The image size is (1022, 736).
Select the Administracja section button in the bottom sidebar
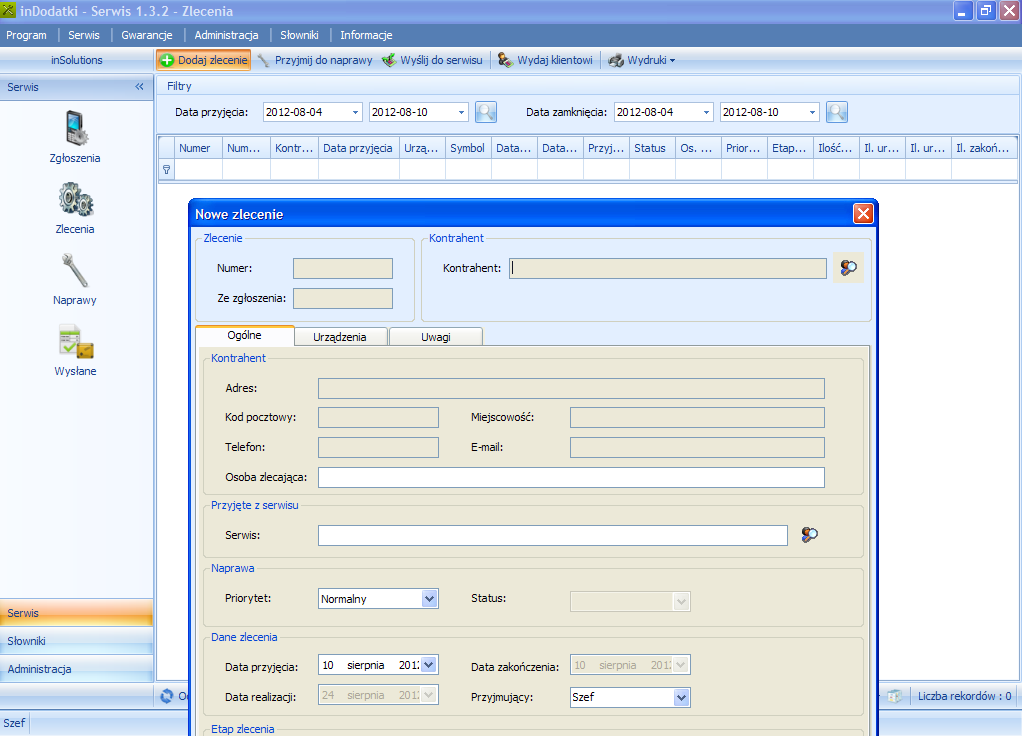coord(76,669)
